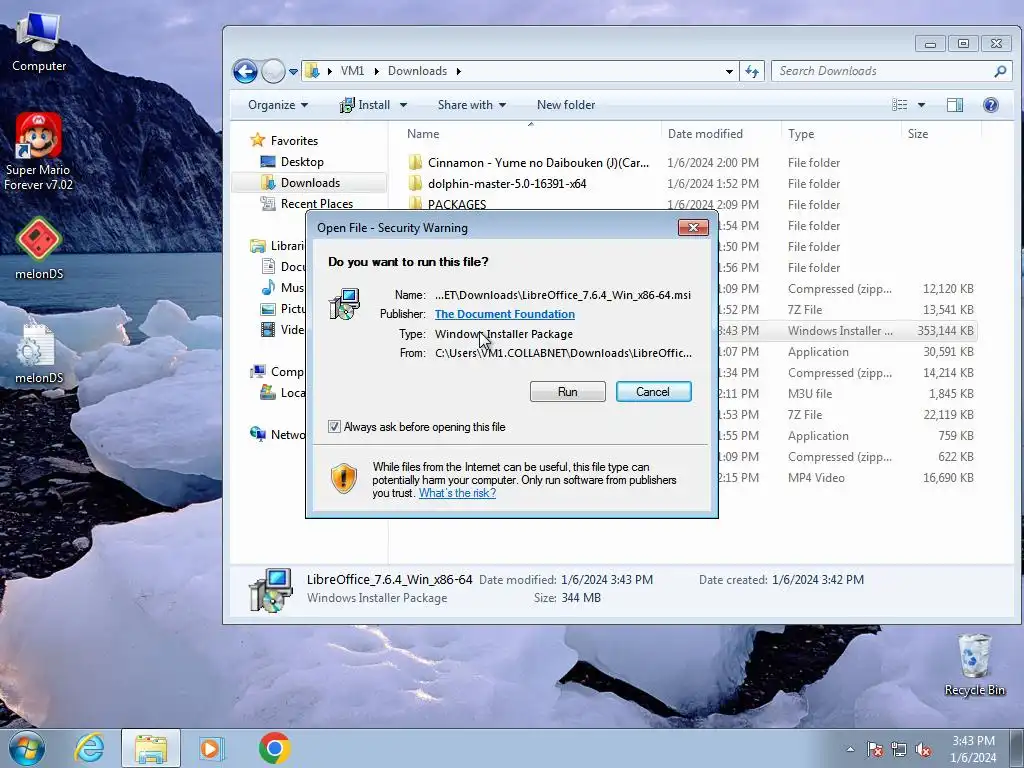Show hidden tray icons arrow
This screenshot has height=768, width=1024.
click(850, 749)
